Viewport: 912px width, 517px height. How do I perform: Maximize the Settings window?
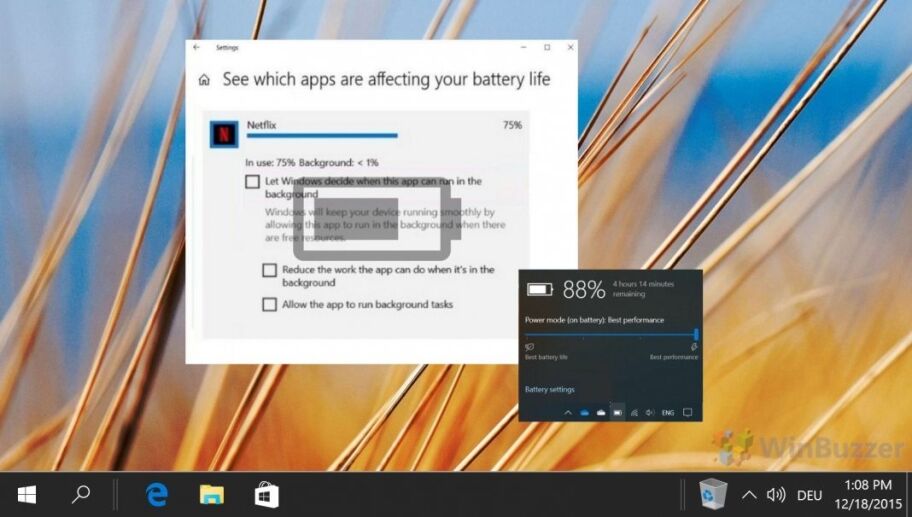pyautogui.click(x=547, y=47)
